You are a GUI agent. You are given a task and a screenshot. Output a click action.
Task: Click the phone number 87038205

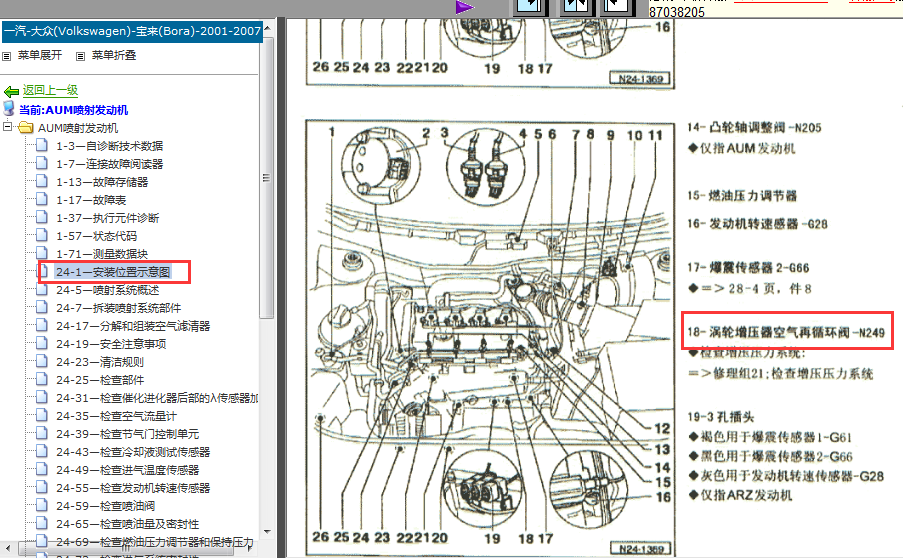click(x=677, y=12)
